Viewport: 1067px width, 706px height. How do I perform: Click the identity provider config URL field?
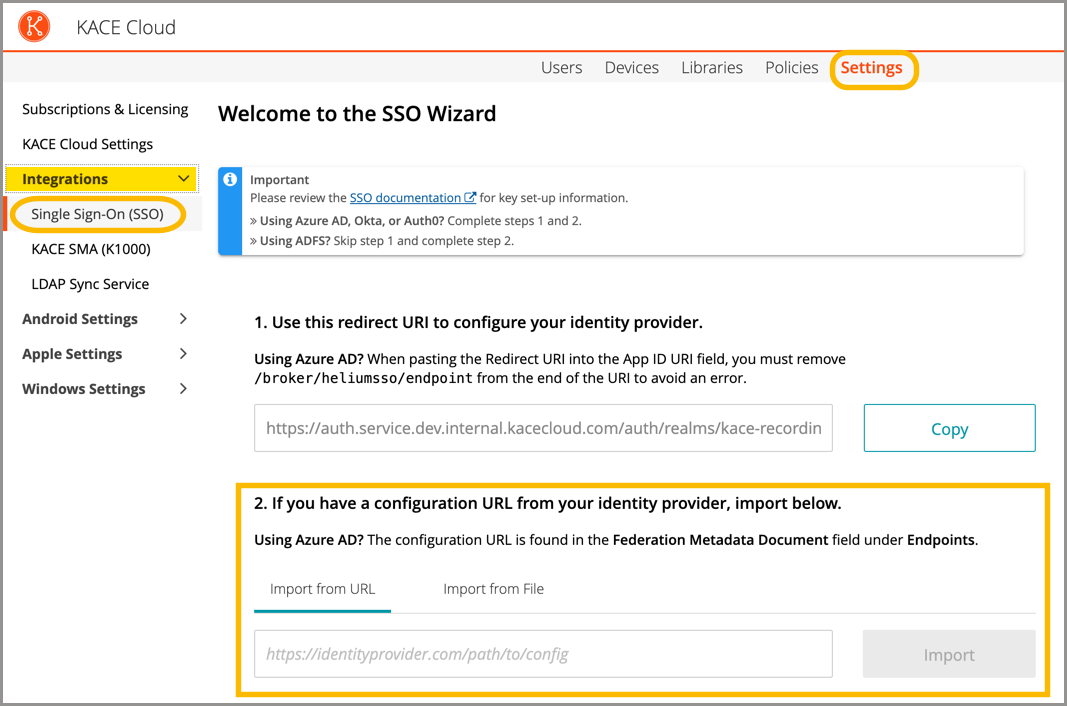point(543,655)
